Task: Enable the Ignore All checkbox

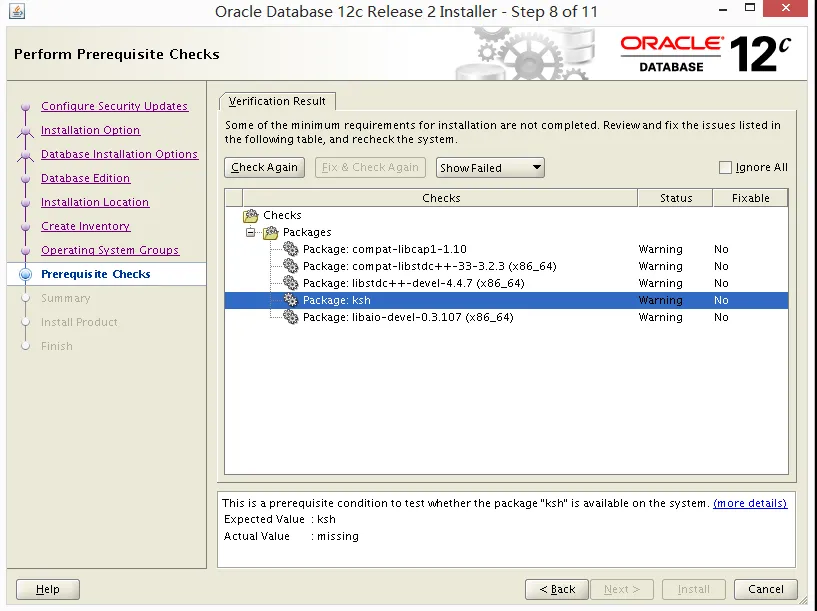Action: [725, 167]
